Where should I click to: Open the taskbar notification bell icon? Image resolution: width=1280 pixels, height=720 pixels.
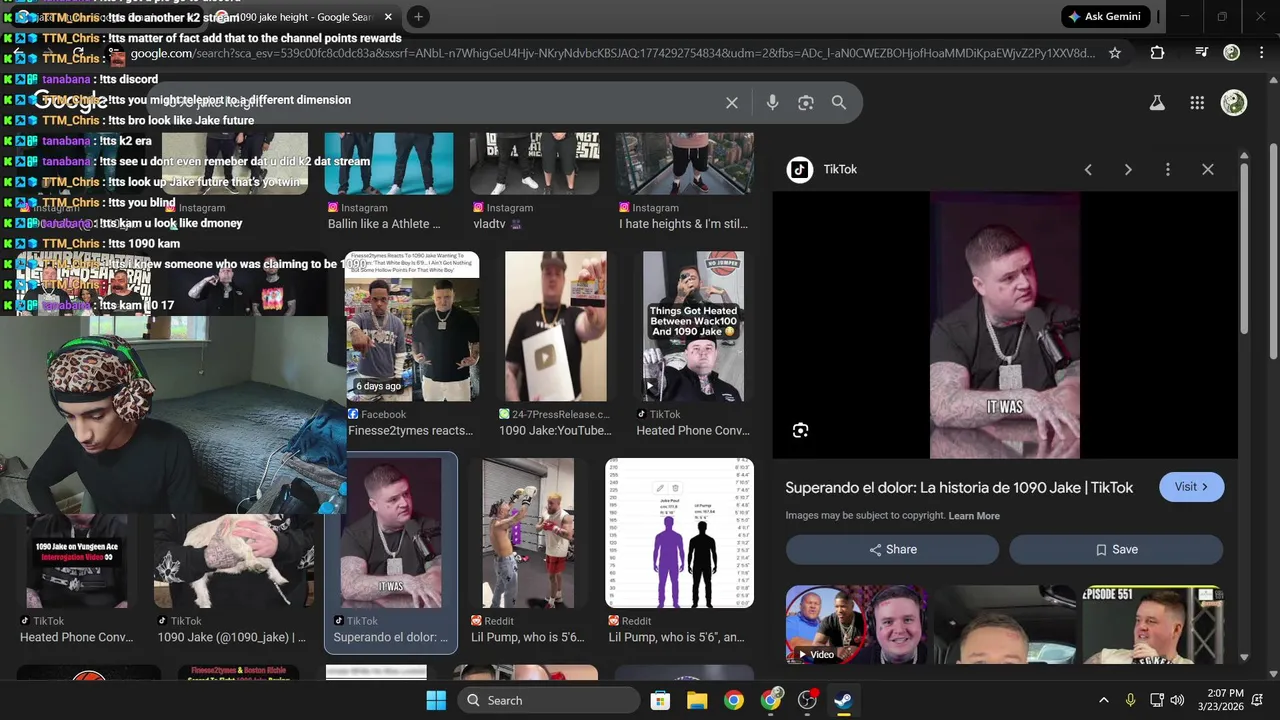tap(1258, 700)
